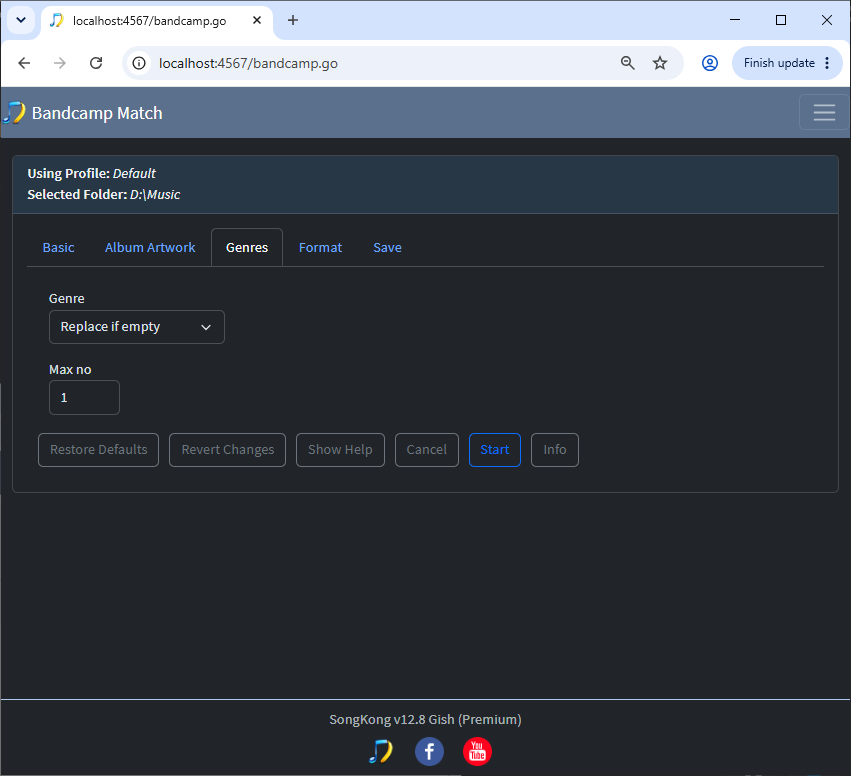Select the Genres tab
The height and width of the screenshot is (776, 851).
pyautogui.click(x=247, y=247)
